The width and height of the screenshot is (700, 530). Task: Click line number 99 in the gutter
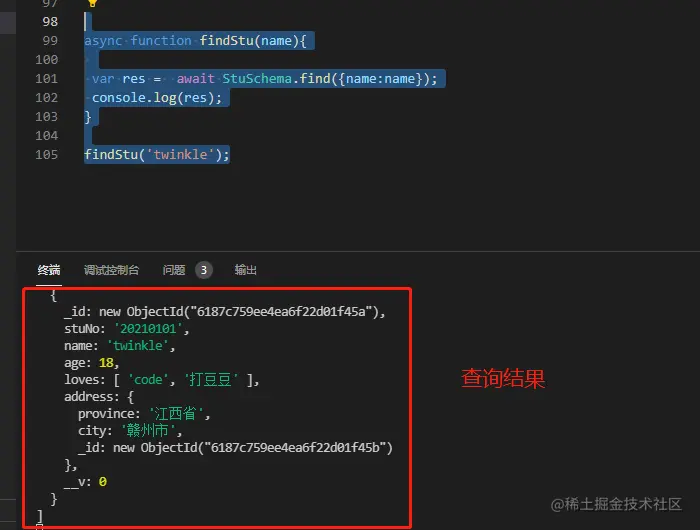pyautogui.click(x=50, y=41)
